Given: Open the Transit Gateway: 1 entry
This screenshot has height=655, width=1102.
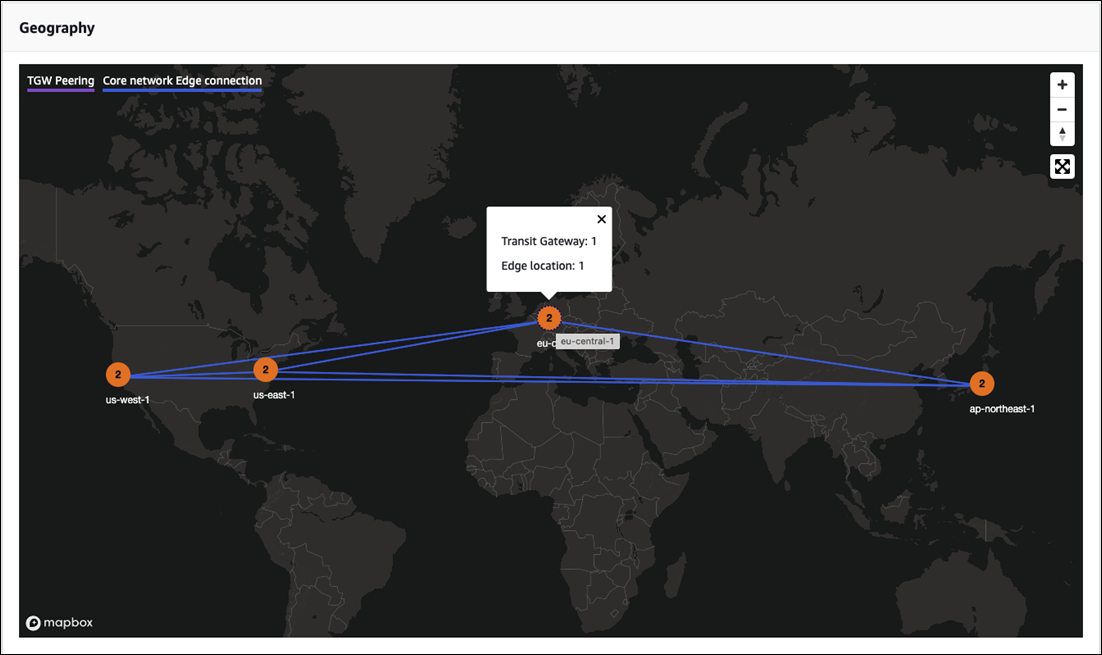Looking at the screenshot, I should [x=548, y=241].
